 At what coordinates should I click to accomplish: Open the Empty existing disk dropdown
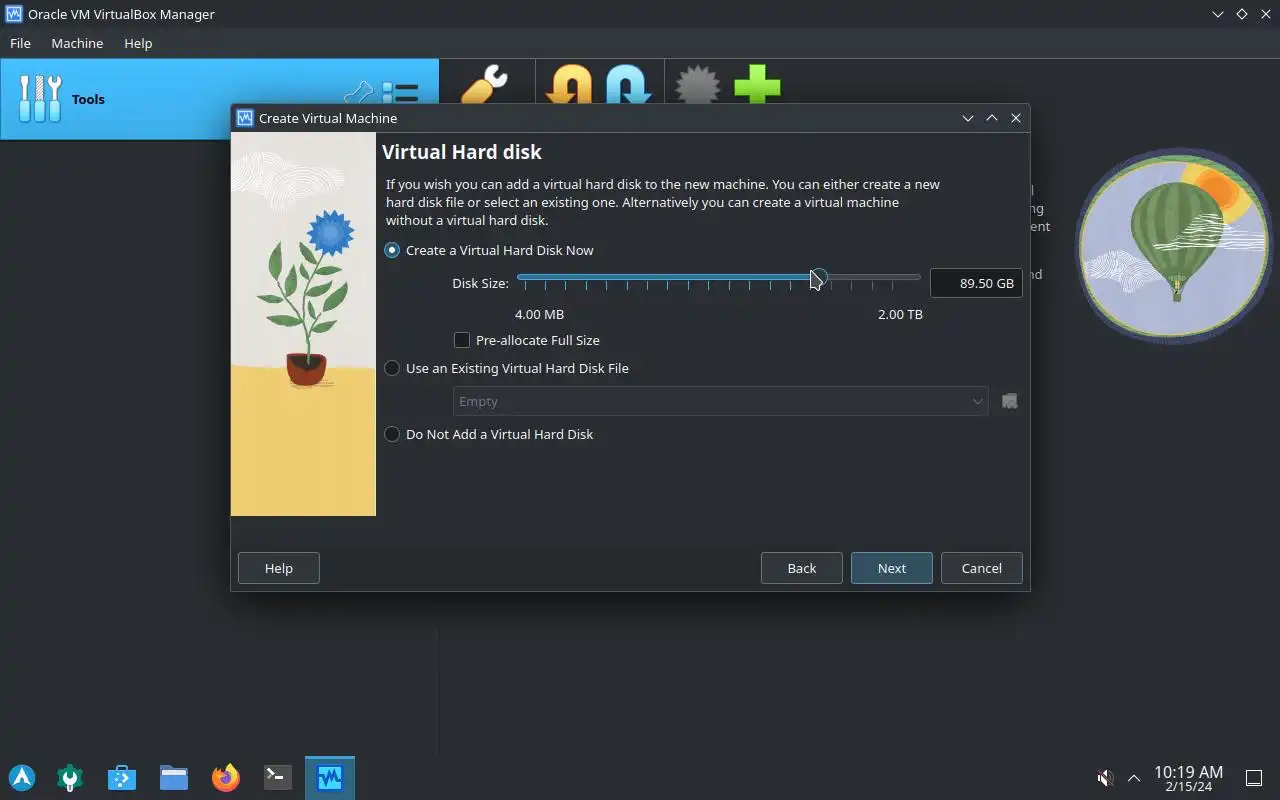tap(720, 401)
